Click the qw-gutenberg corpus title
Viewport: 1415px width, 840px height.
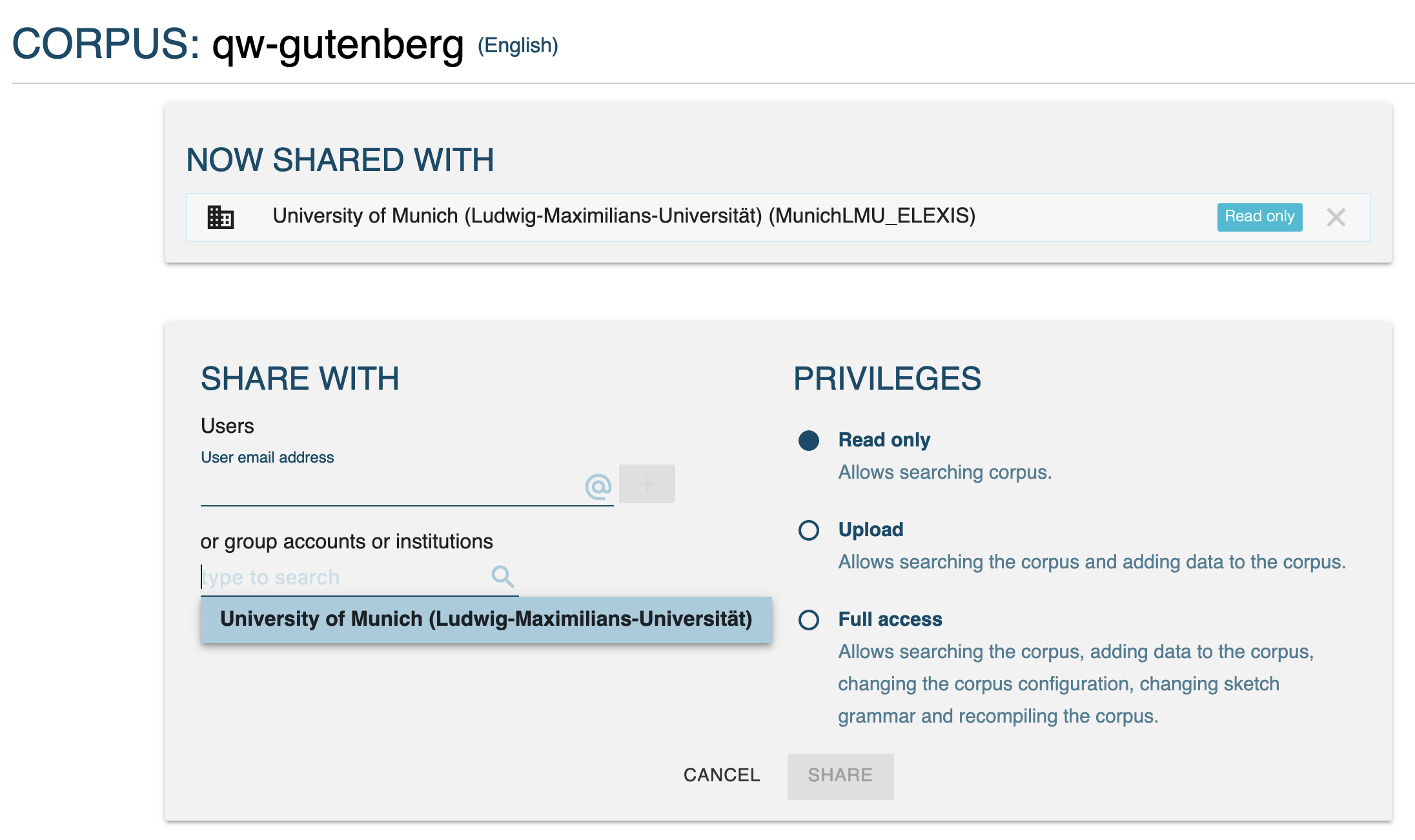point(338,45)
